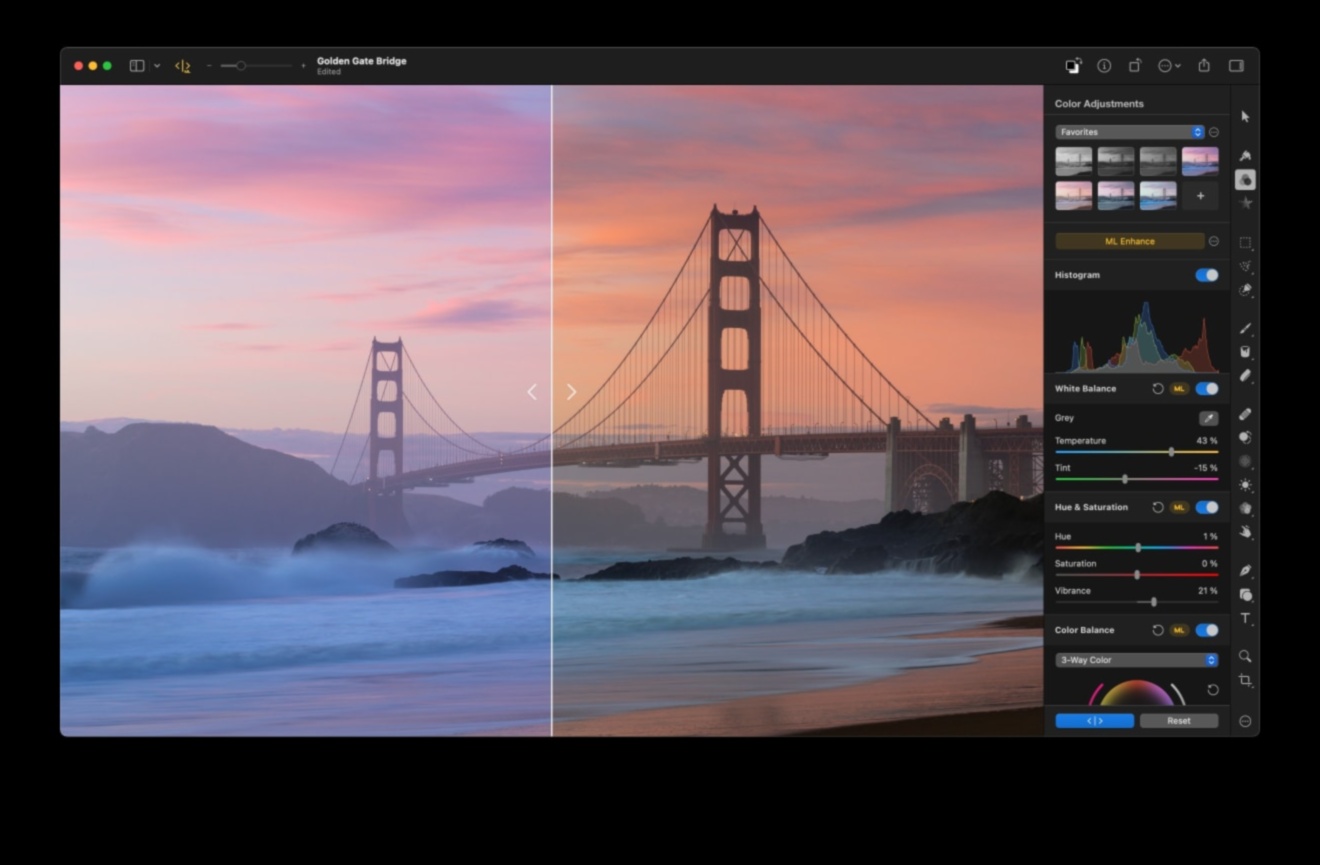Click the Share icon in toolbar

(x=1204, y=66)
